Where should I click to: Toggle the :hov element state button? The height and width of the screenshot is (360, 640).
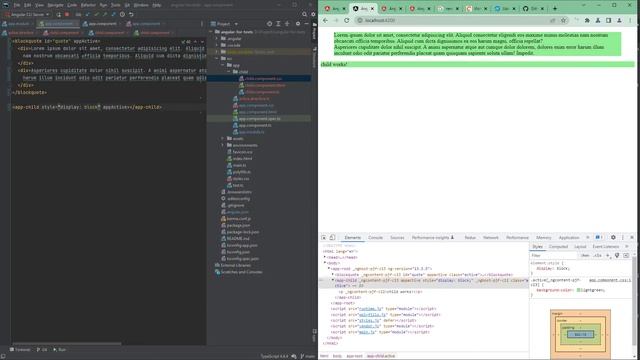point(585,256)
